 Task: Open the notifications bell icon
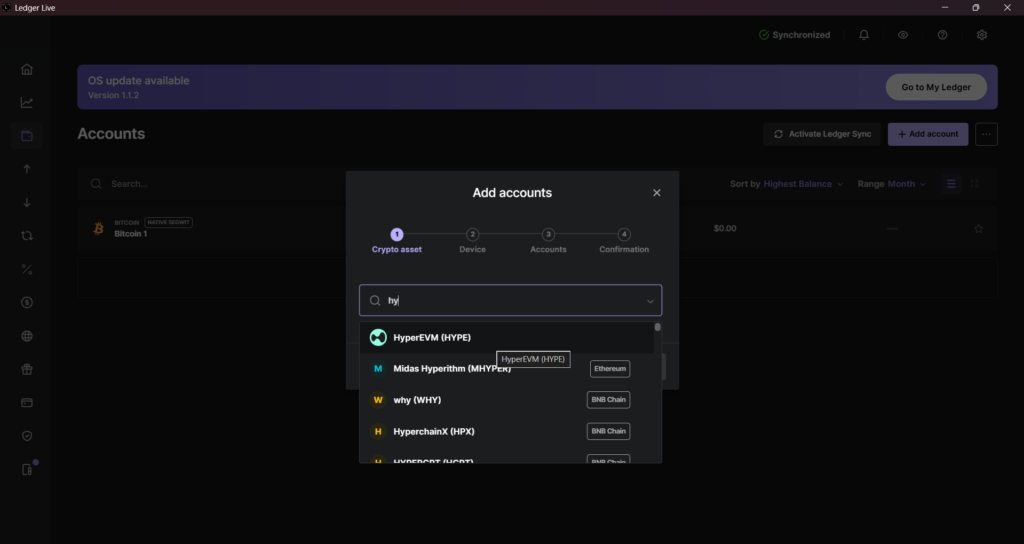[x=864, y=35]
